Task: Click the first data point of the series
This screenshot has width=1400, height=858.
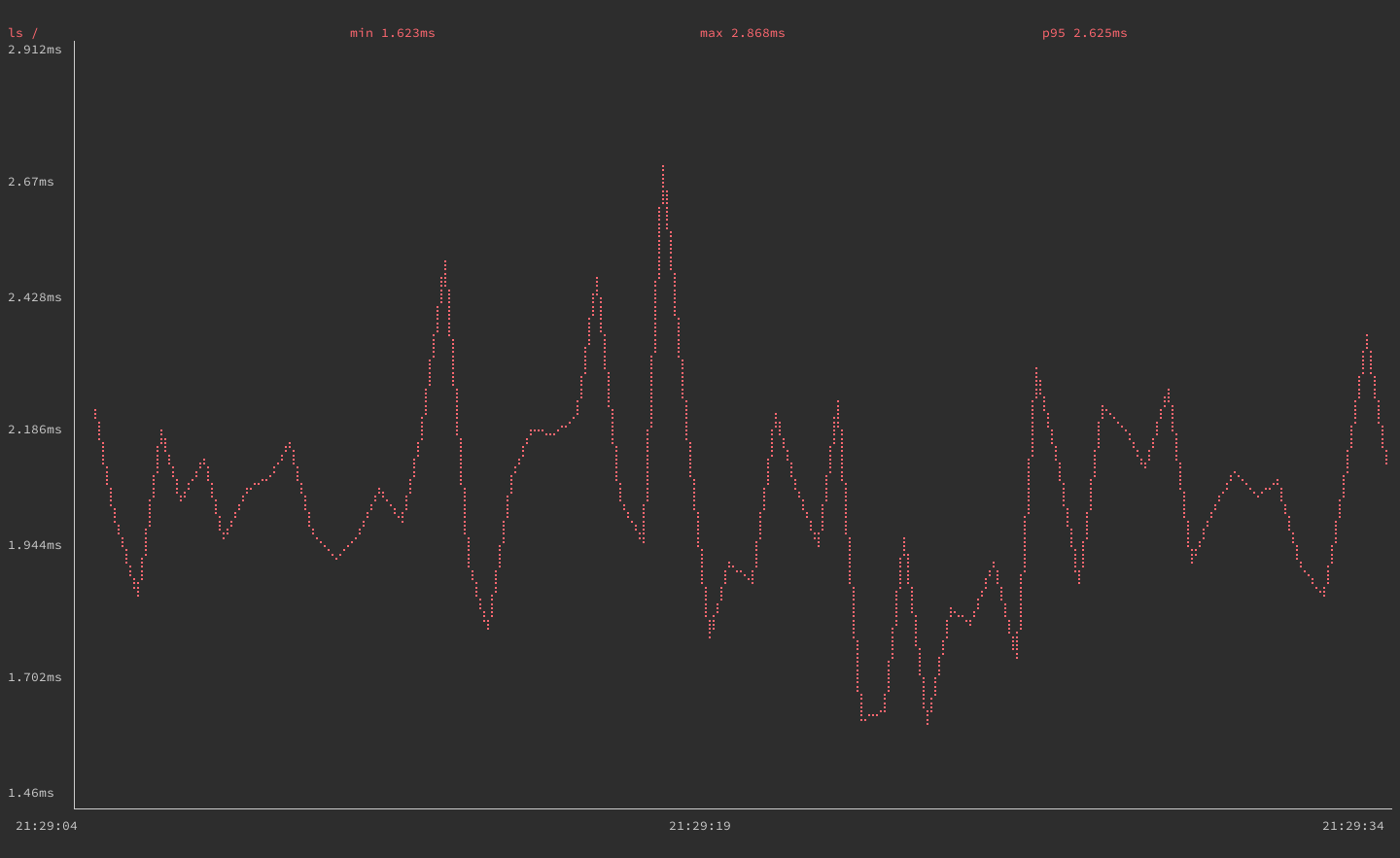Action: (93, 409)
